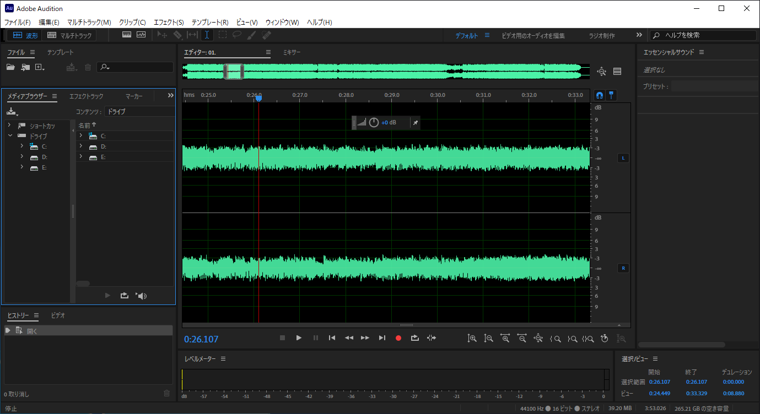Click the Media Browser auto-play speaker icon
The image size is (760, 414).
(x=141, y=296)
